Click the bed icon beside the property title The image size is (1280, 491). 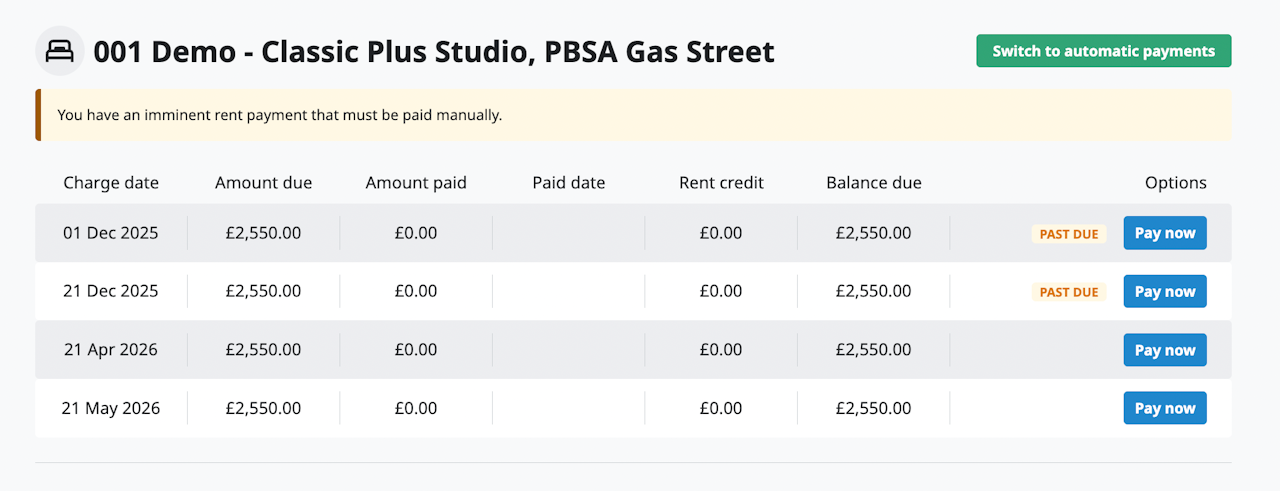coord(59,51)
